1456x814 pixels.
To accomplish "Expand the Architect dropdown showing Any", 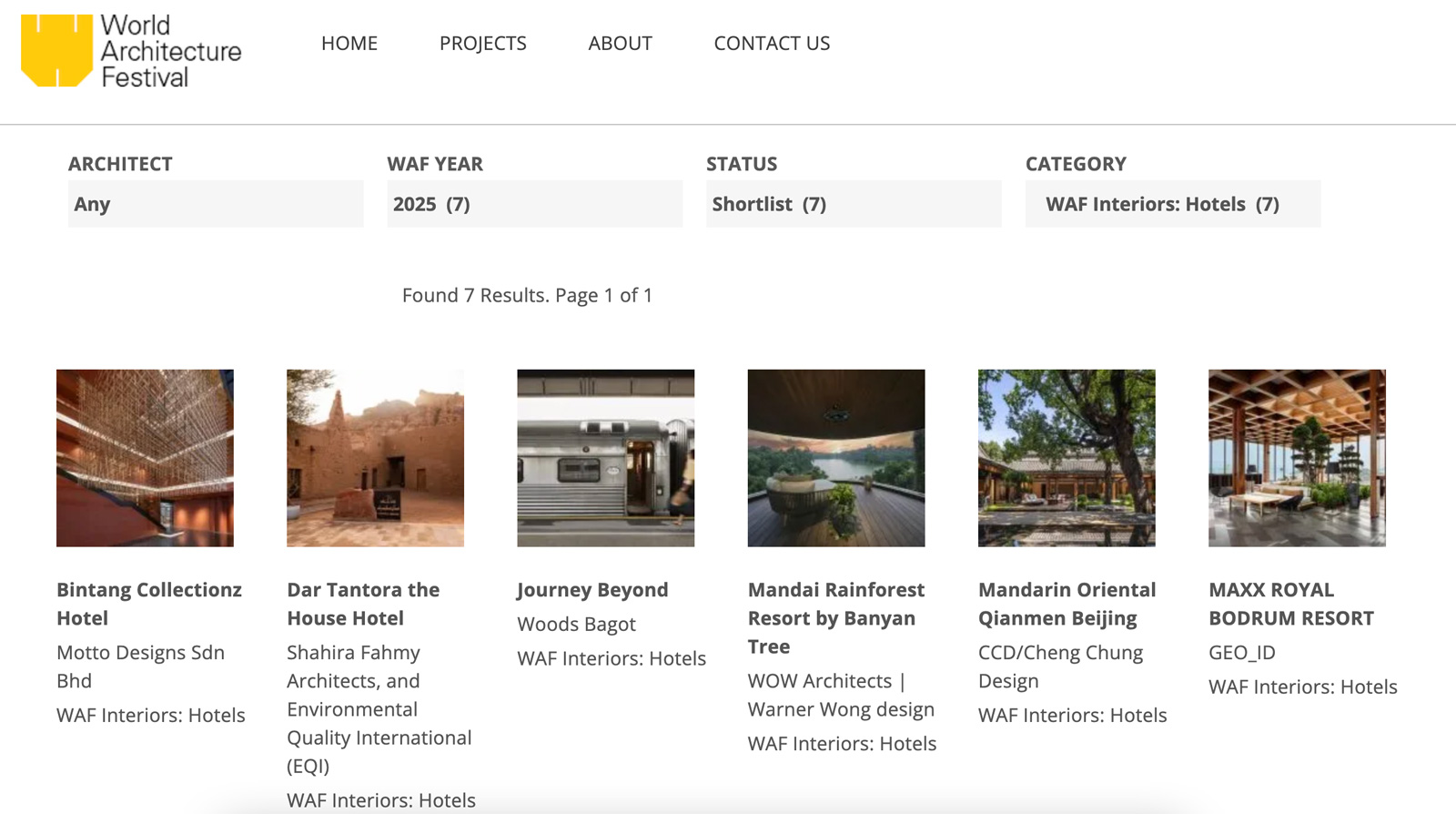I will [216, 204].
